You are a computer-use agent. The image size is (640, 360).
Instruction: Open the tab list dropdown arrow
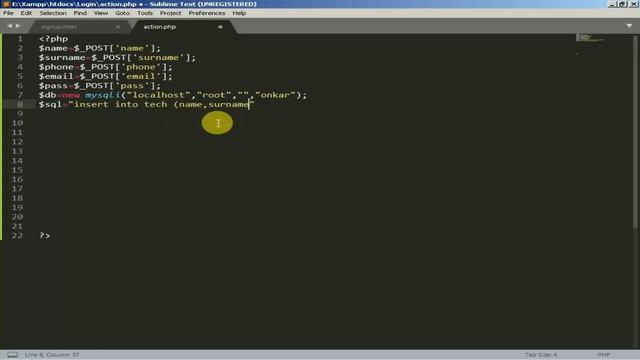tap(629, 26)
